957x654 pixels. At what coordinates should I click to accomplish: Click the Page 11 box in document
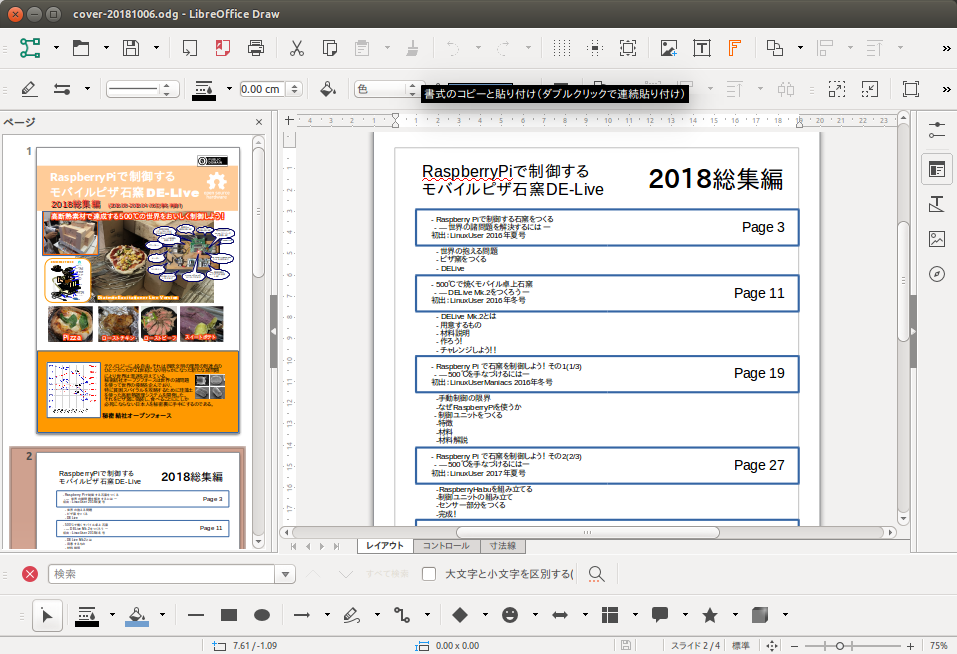click(x=607, y=293)
